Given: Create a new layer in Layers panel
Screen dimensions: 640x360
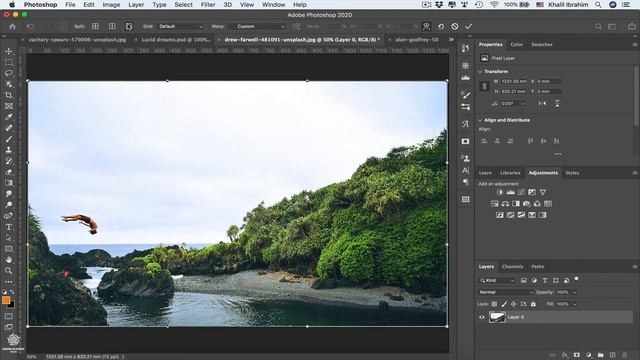Looking at the screenshot, I should 612,355.
